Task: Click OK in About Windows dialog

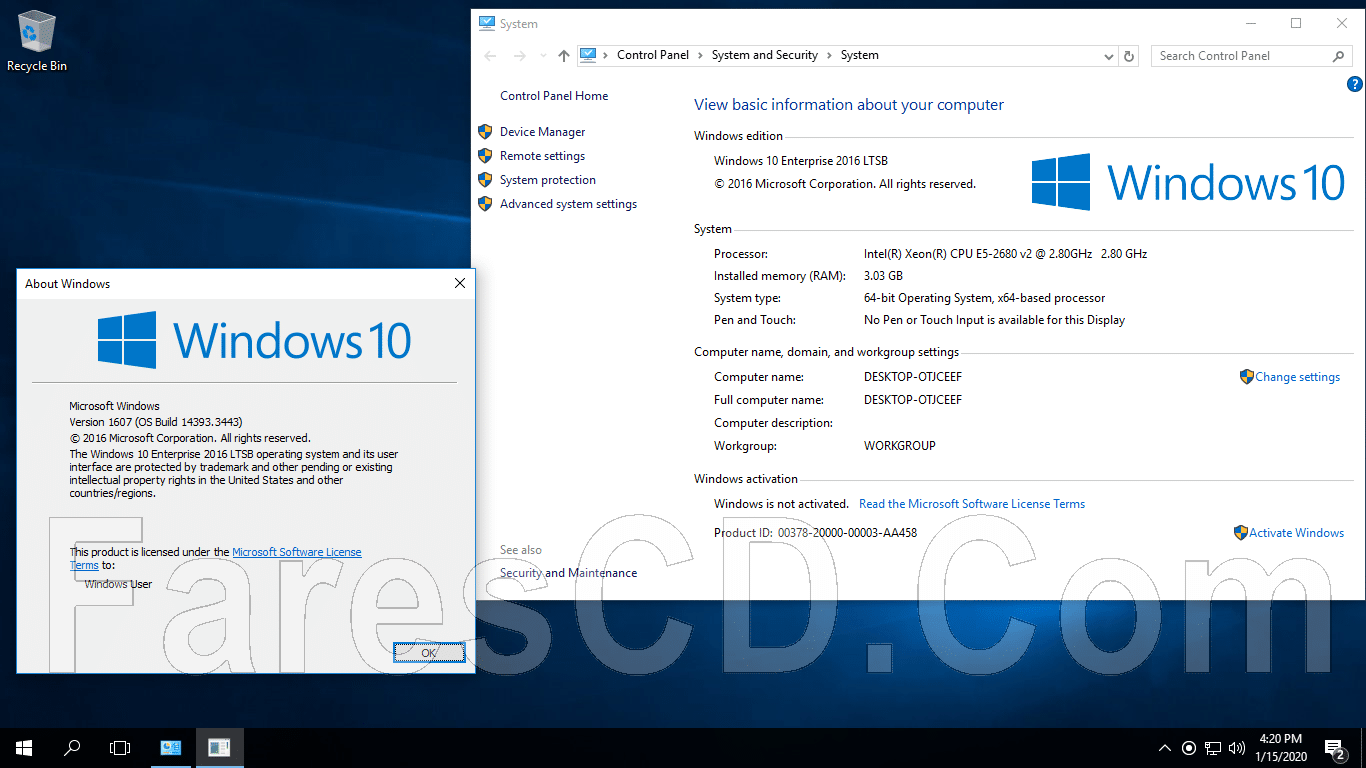Action: click(x=429, y=652)
